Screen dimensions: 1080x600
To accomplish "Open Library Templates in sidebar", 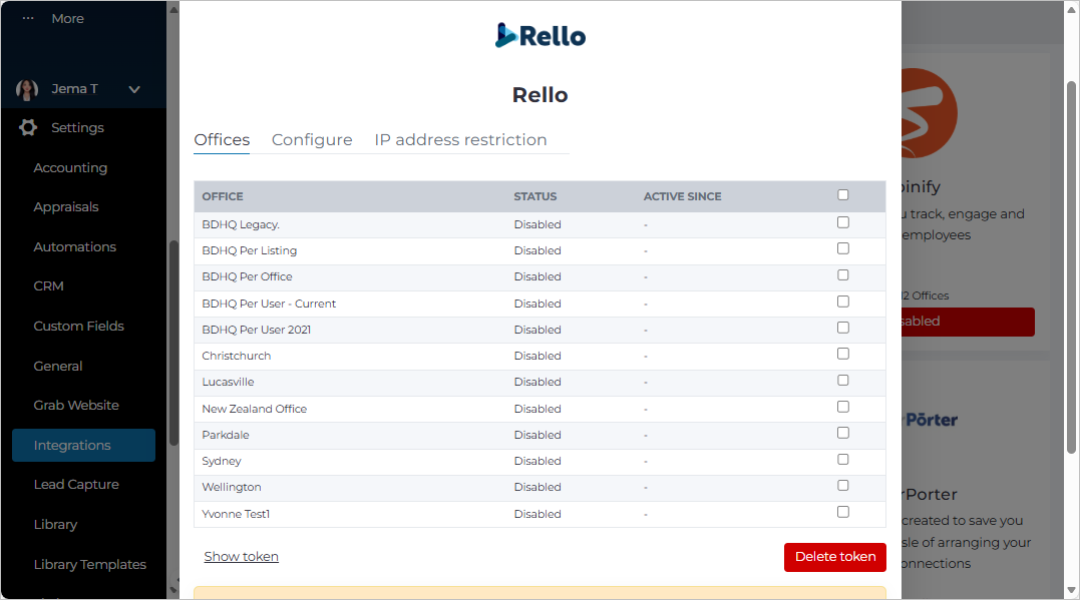I will click(x=90, y=564).
